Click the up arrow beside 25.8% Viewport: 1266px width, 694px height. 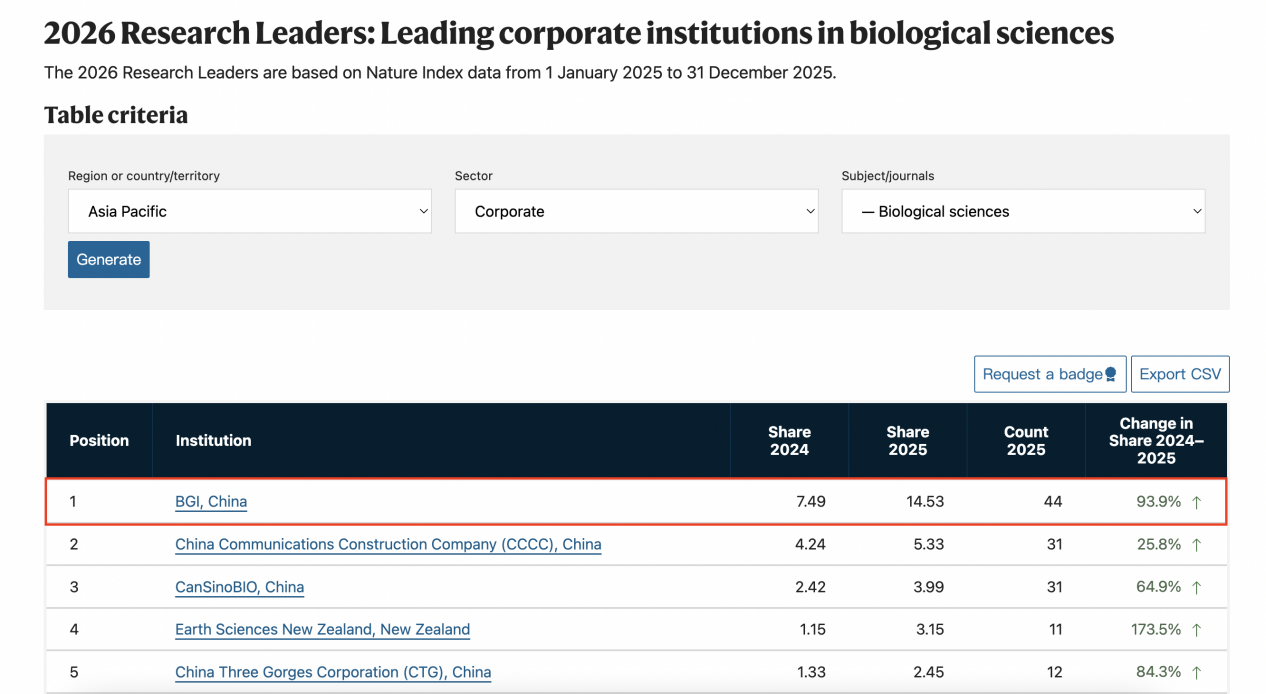[x=1196, y=545]
